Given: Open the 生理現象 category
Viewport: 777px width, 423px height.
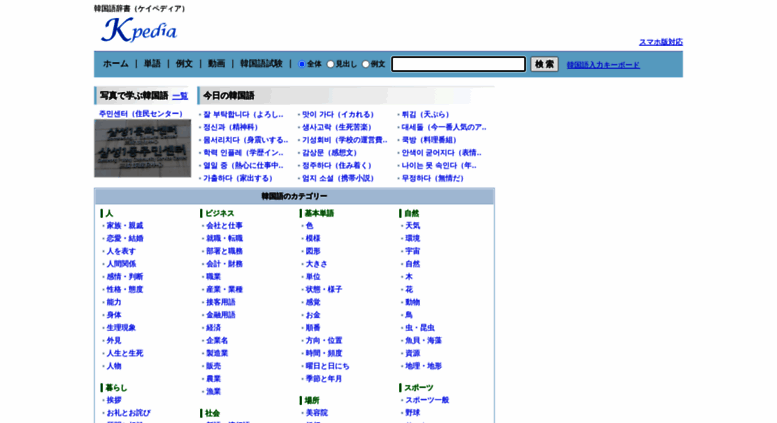Looking at the screenshot, I should pyautogui.click(x=121, y=328).
